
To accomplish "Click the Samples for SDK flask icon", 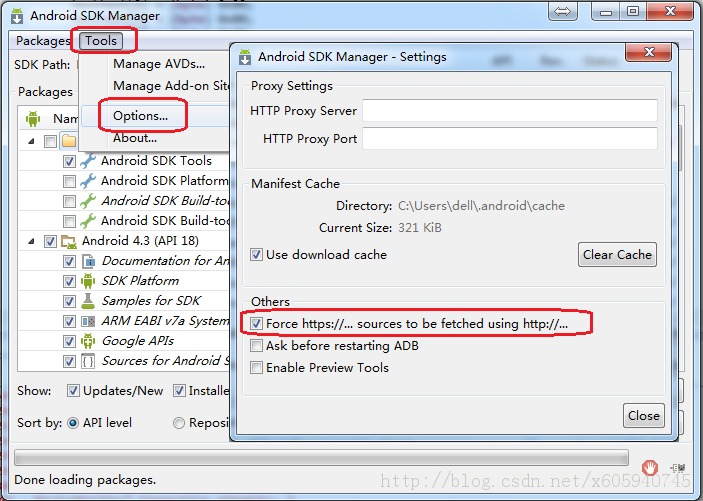I will pyautogui.click(x=88, y=301).
